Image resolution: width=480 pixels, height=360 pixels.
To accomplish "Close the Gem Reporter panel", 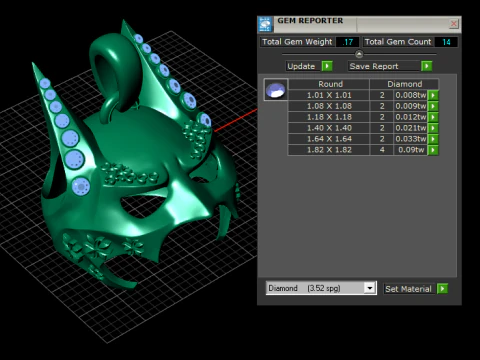I will [x=454, y=24].
